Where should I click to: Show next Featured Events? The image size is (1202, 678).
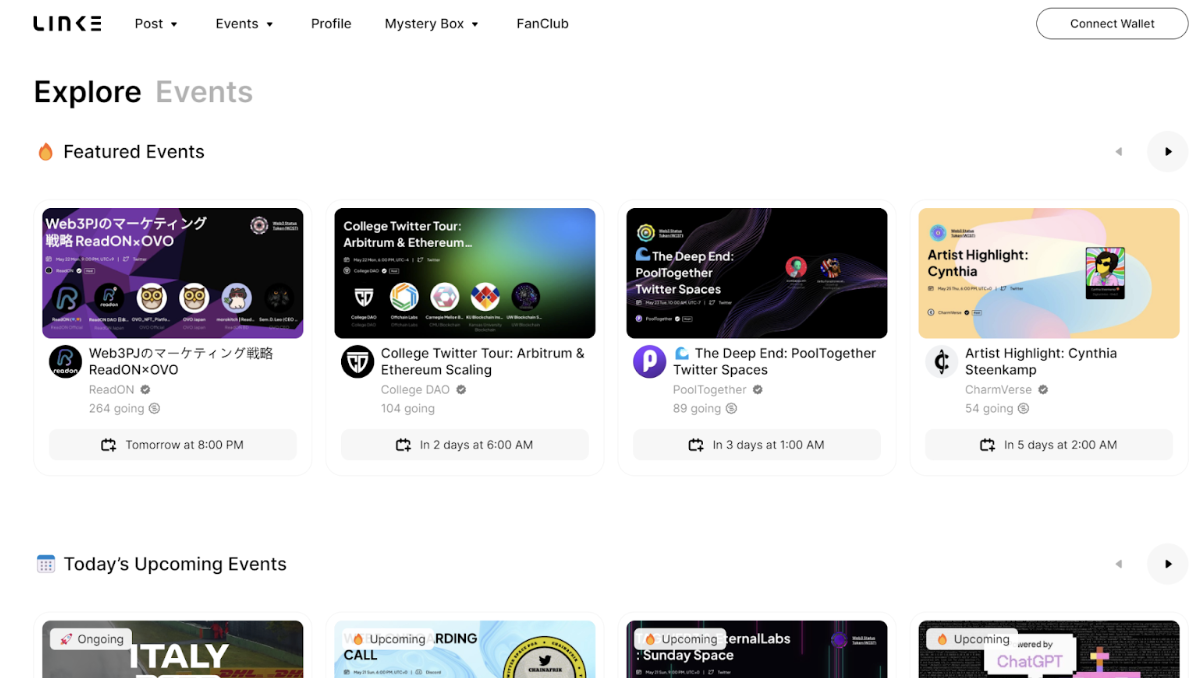pos(1168,152)
